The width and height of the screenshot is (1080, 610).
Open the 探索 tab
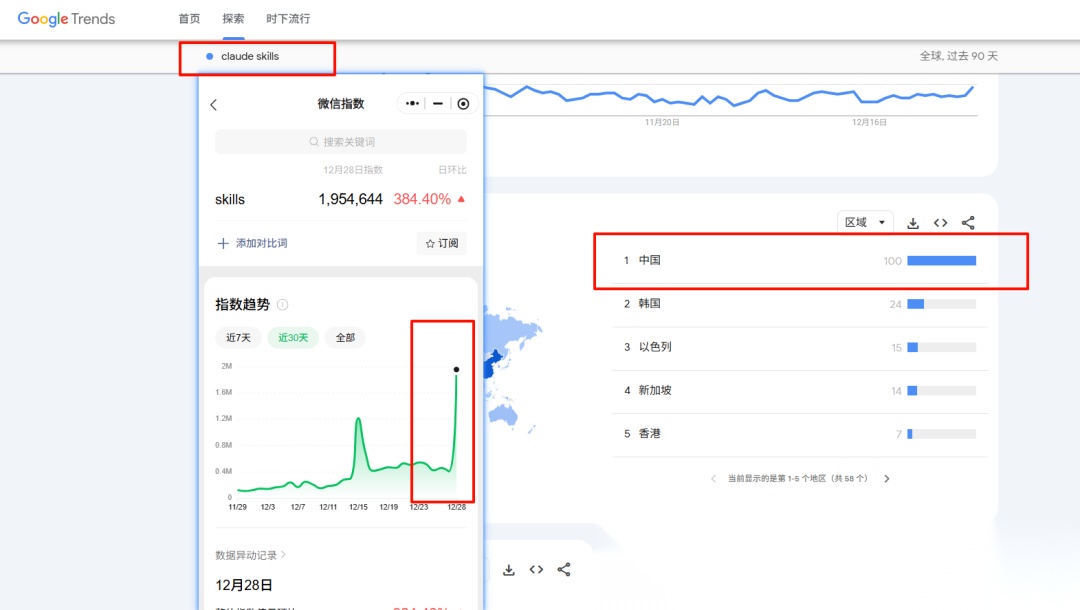click(233, 19)
